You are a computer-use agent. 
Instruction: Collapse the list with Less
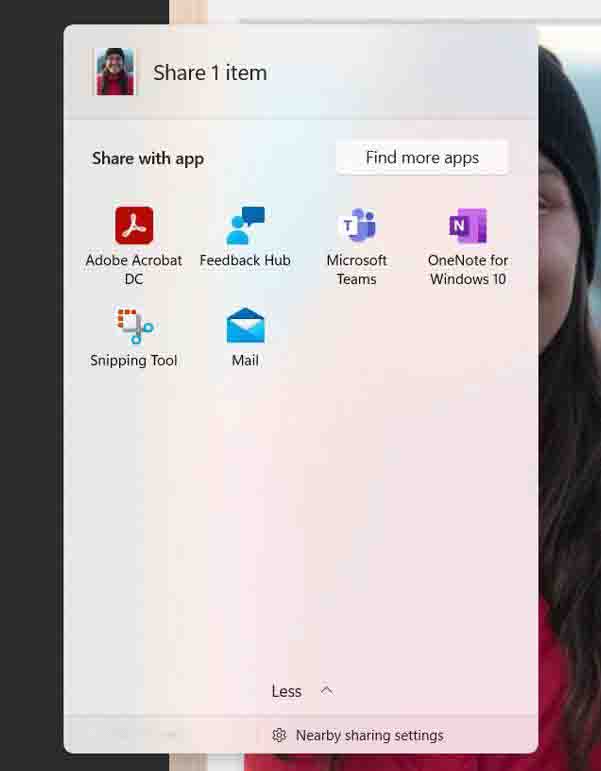pos(302,691)
